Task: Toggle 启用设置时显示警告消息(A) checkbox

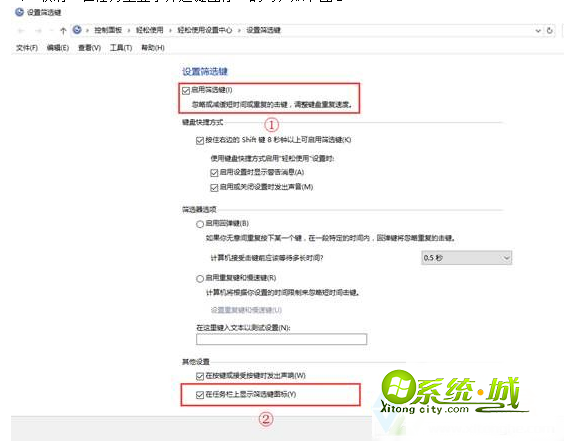Action: coord(214,173)
